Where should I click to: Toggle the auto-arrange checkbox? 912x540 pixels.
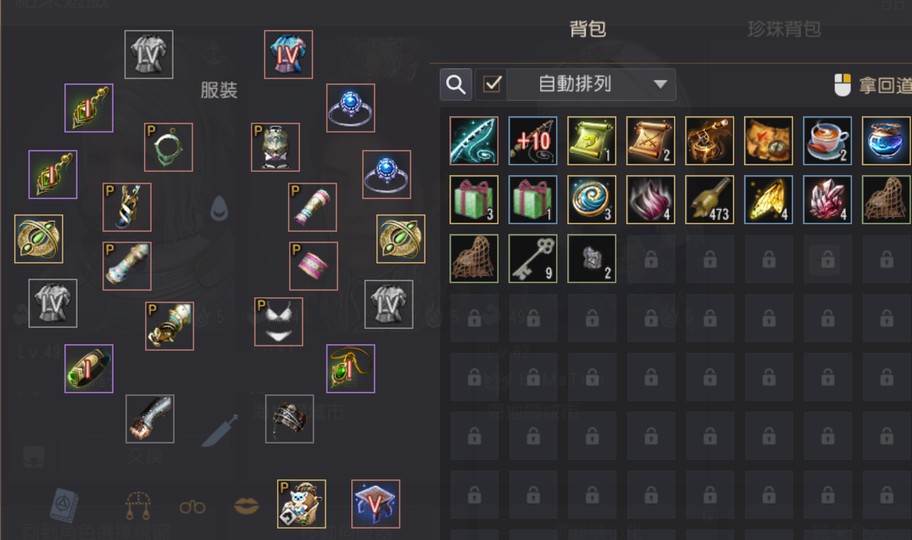click(492, 84)
